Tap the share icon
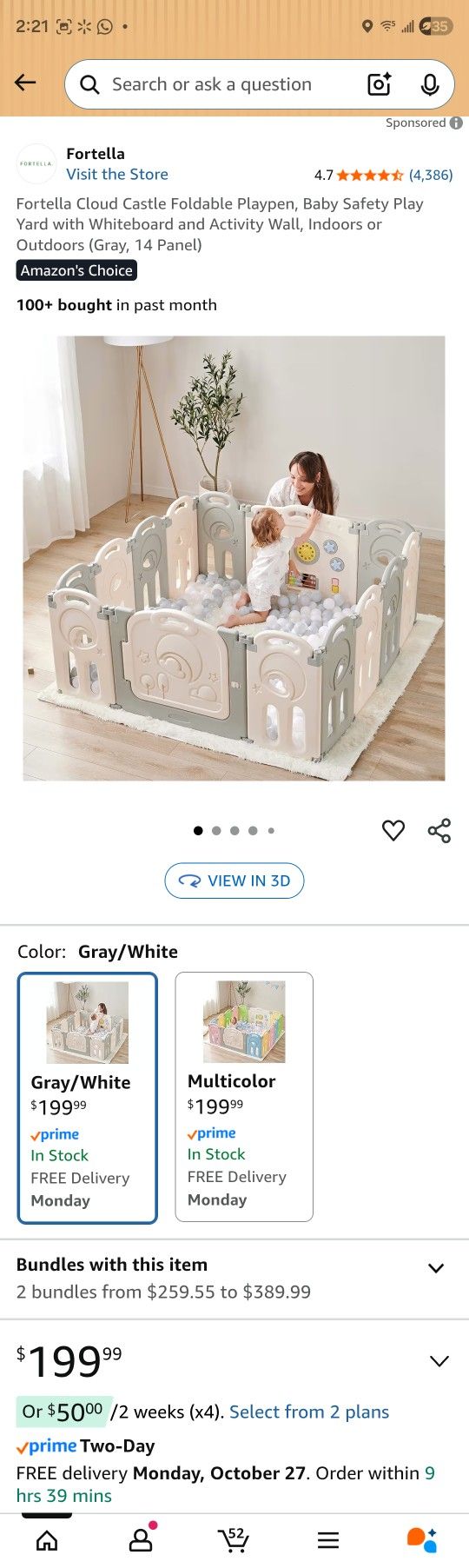The height and width of the screenshot is (1568, 469). 439,830
